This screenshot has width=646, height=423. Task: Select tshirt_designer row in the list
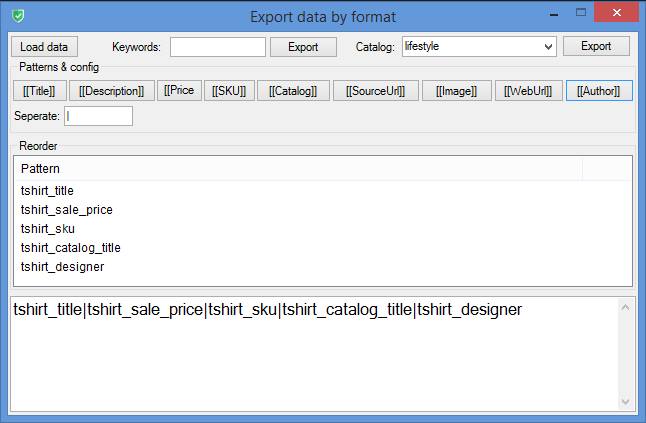point(62,267)
